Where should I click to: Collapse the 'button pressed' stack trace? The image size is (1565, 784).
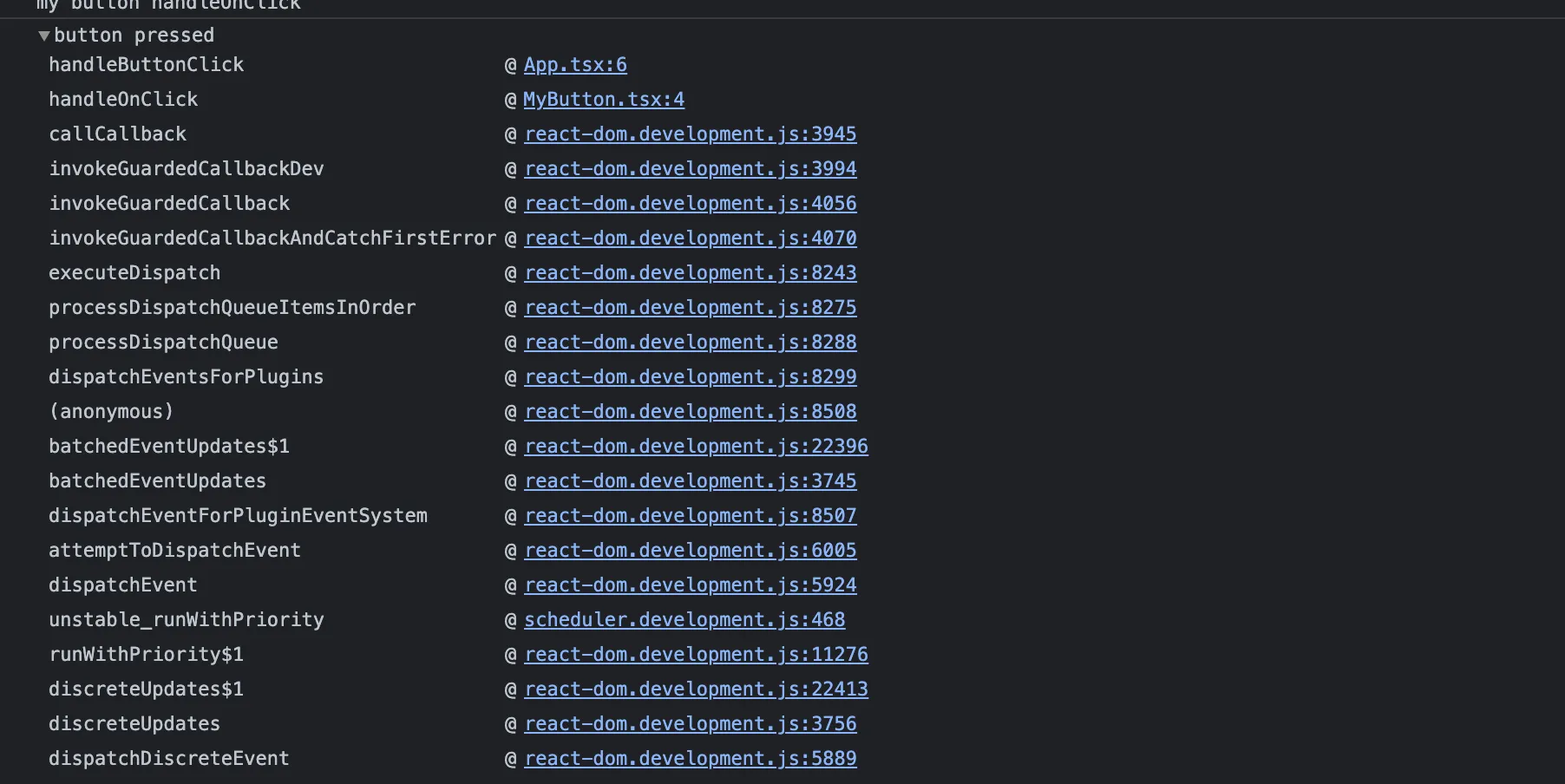click(43, 36)
